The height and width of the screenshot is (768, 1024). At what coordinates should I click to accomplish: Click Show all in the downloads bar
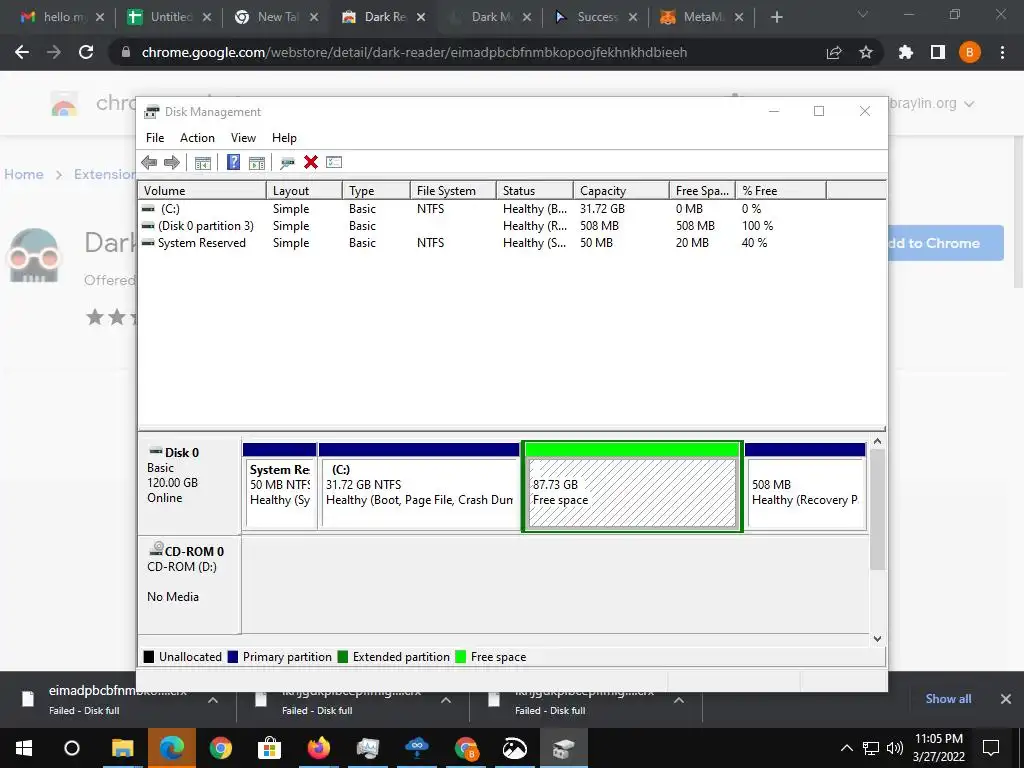pos(948,699)
